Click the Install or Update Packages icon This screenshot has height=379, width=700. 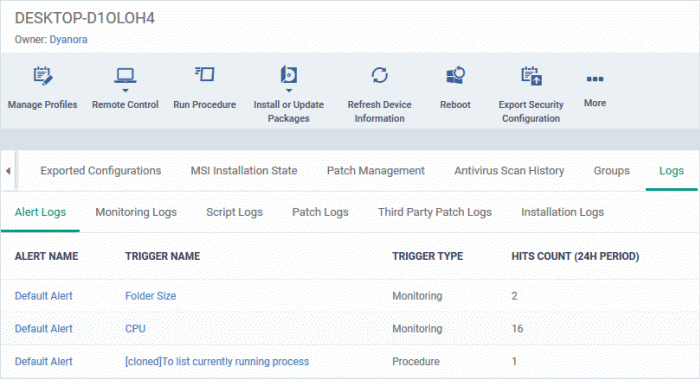point(288,74)
